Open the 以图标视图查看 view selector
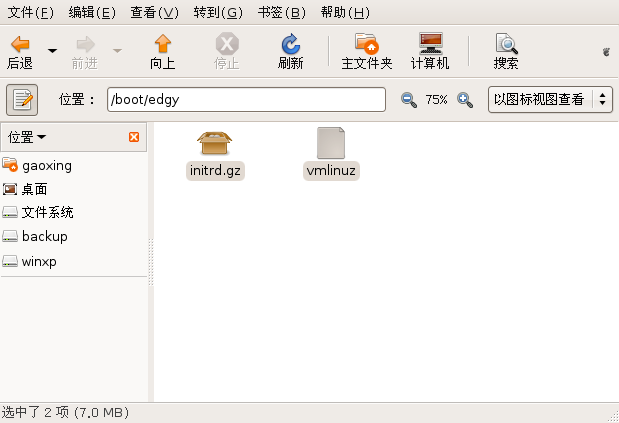 pyautogui.click(x=550, y=99)
